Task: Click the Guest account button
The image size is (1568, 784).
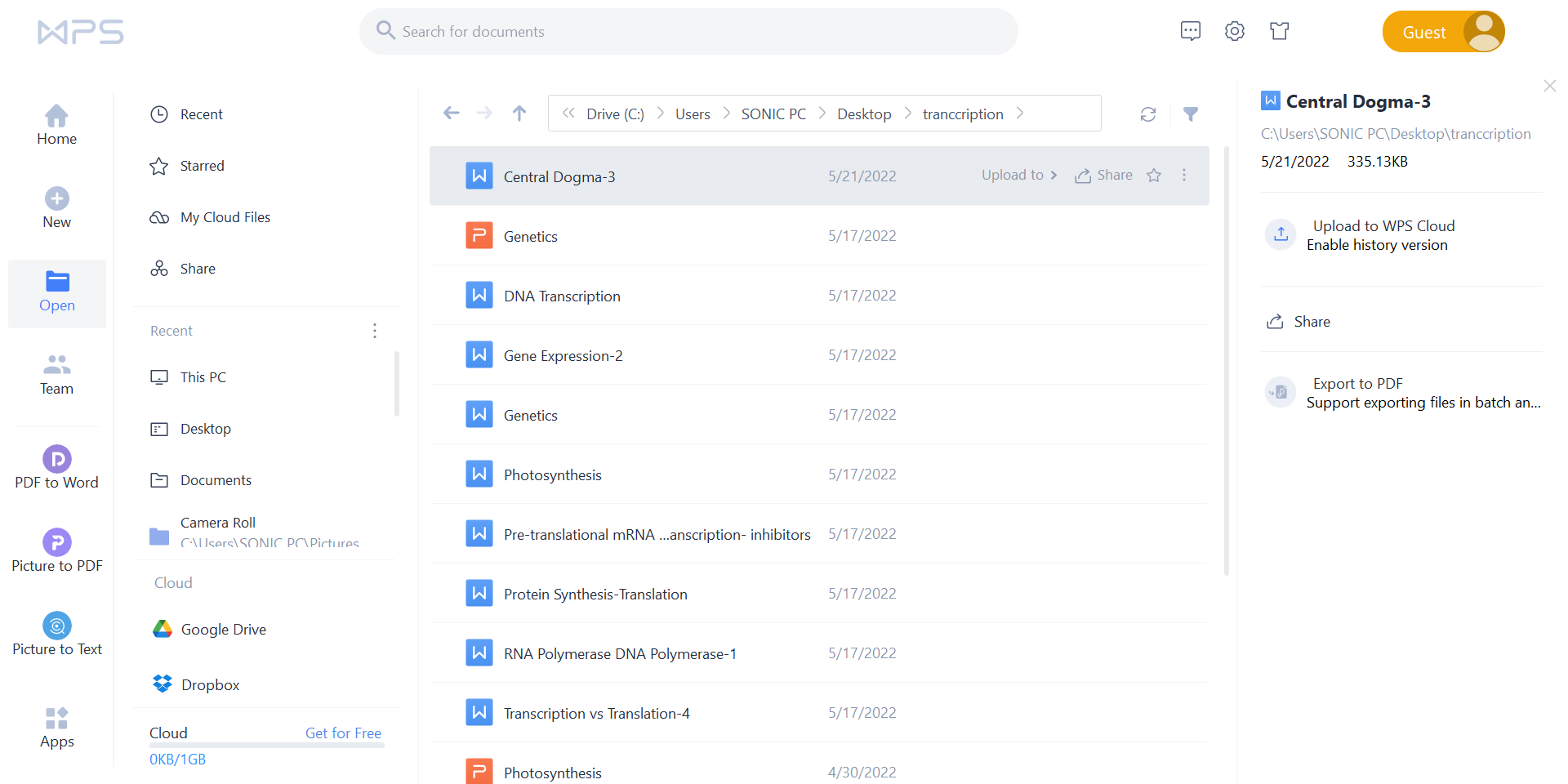Action: (x=1442, y=32)
